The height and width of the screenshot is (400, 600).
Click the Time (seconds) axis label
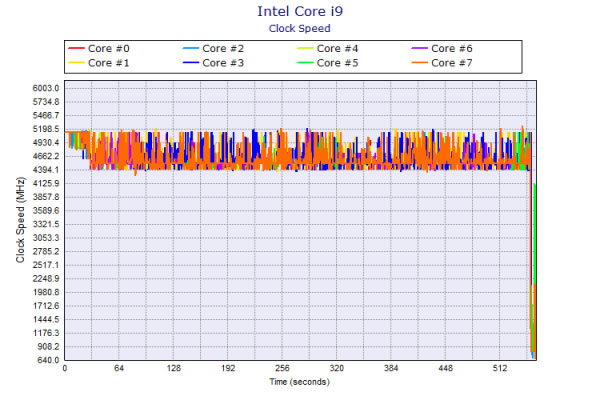point(299,382)
